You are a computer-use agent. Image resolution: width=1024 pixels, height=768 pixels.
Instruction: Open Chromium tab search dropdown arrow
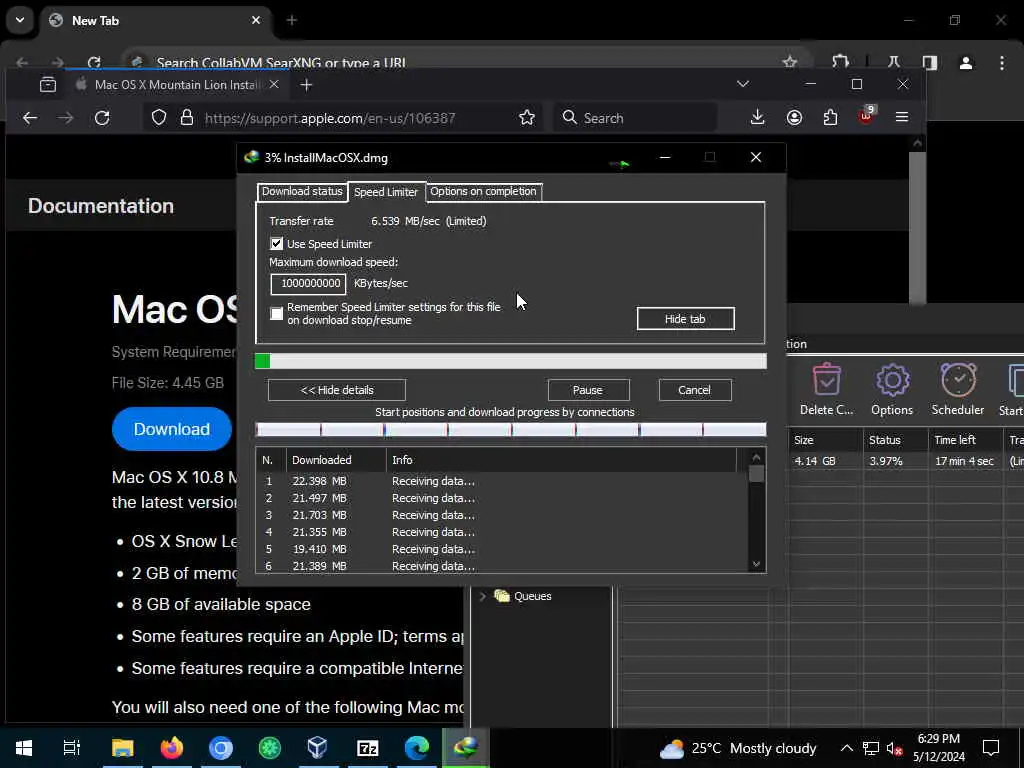(x=20, y=20)
